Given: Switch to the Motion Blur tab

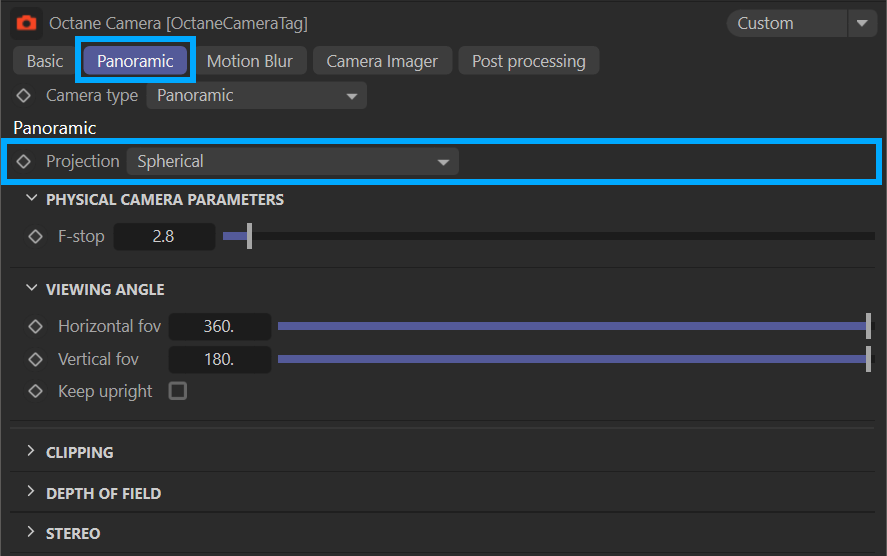Looking at the screenshot, I should coord(250,61).
